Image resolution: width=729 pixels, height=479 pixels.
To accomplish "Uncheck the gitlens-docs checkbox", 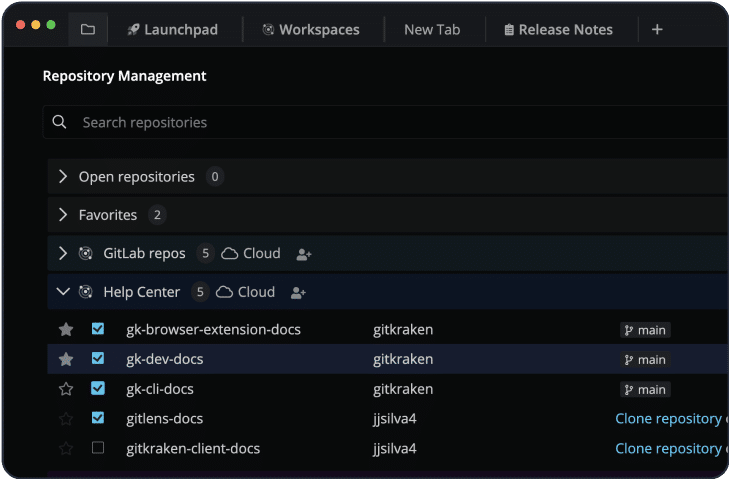I will point(98,418).
